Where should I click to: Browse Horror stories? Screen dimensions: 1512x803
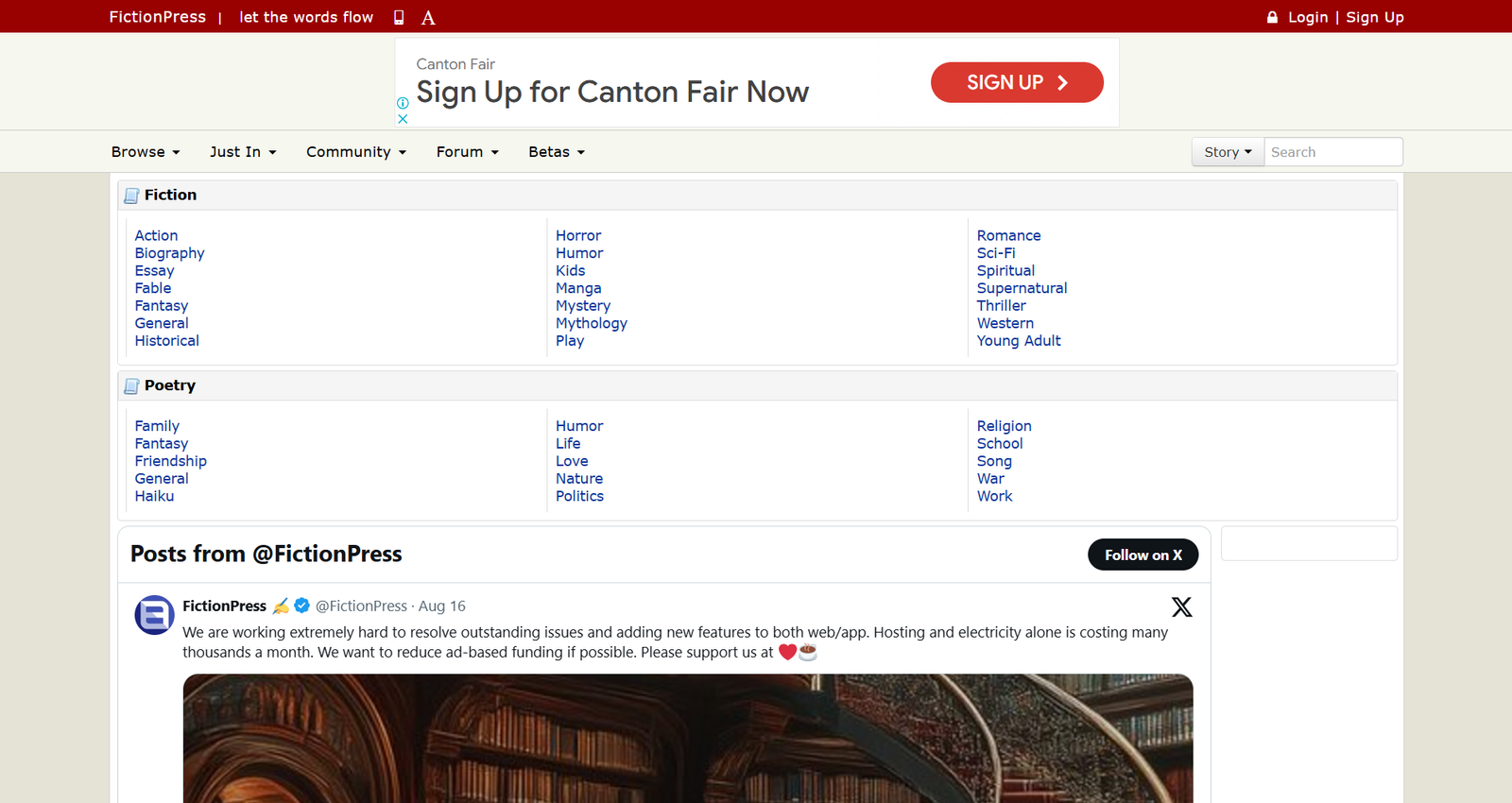(578, 235)
